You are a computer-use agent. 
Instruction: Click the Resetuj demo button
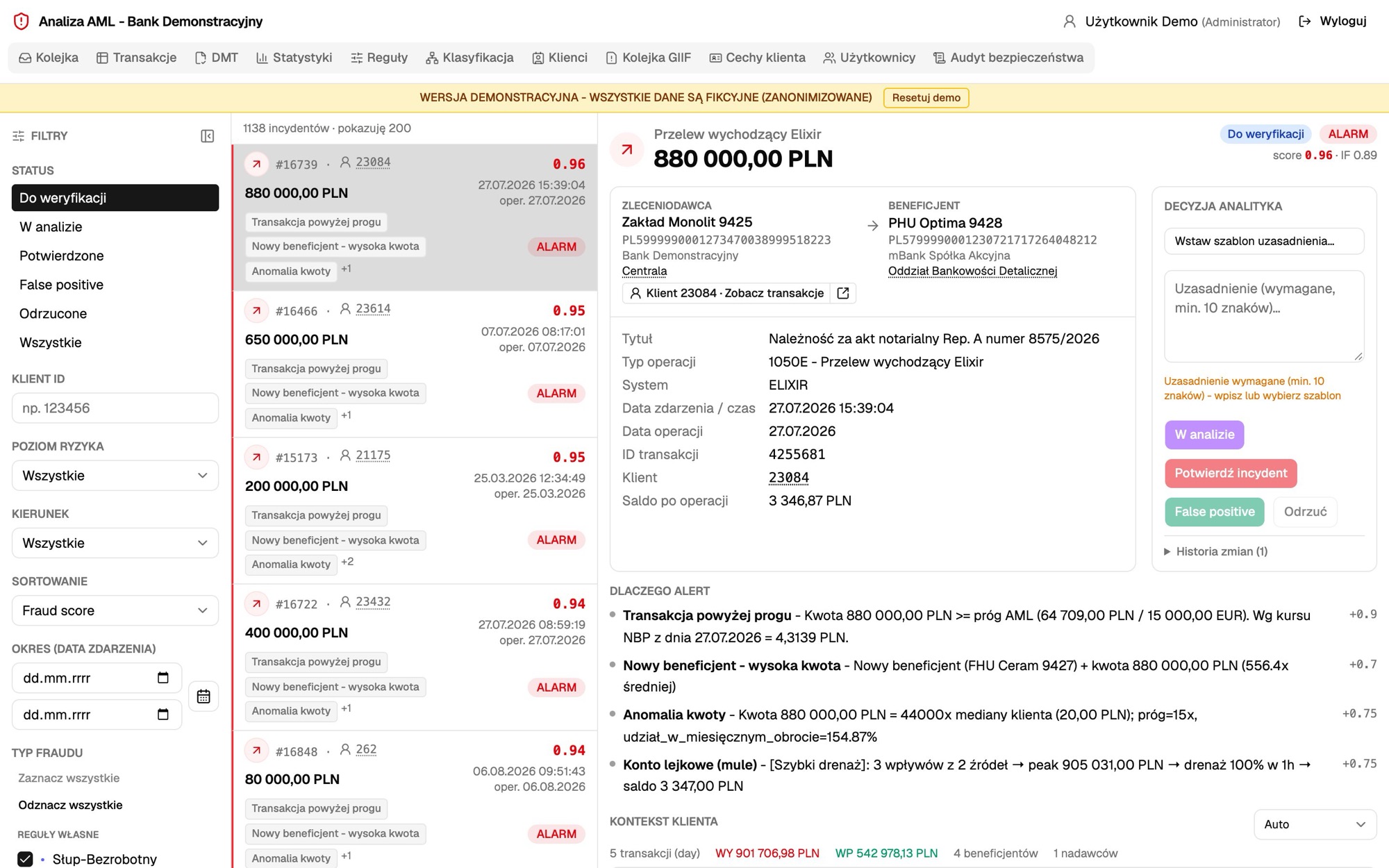click(926, 98)
